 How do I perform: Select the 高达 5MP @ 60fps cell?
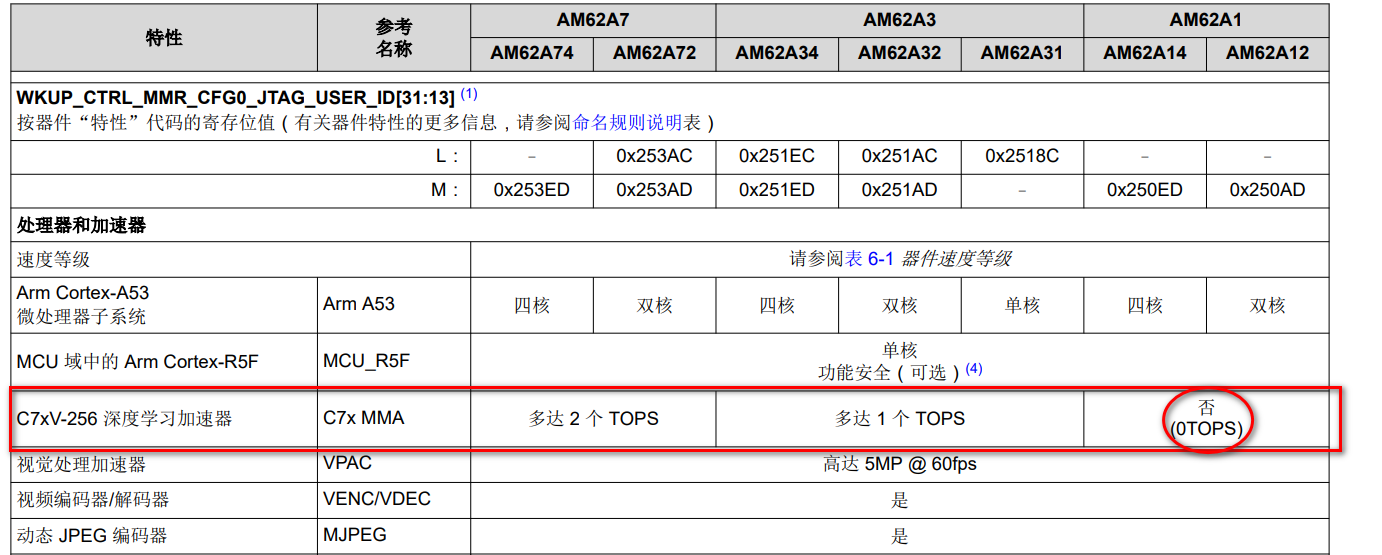click(900, 464)
